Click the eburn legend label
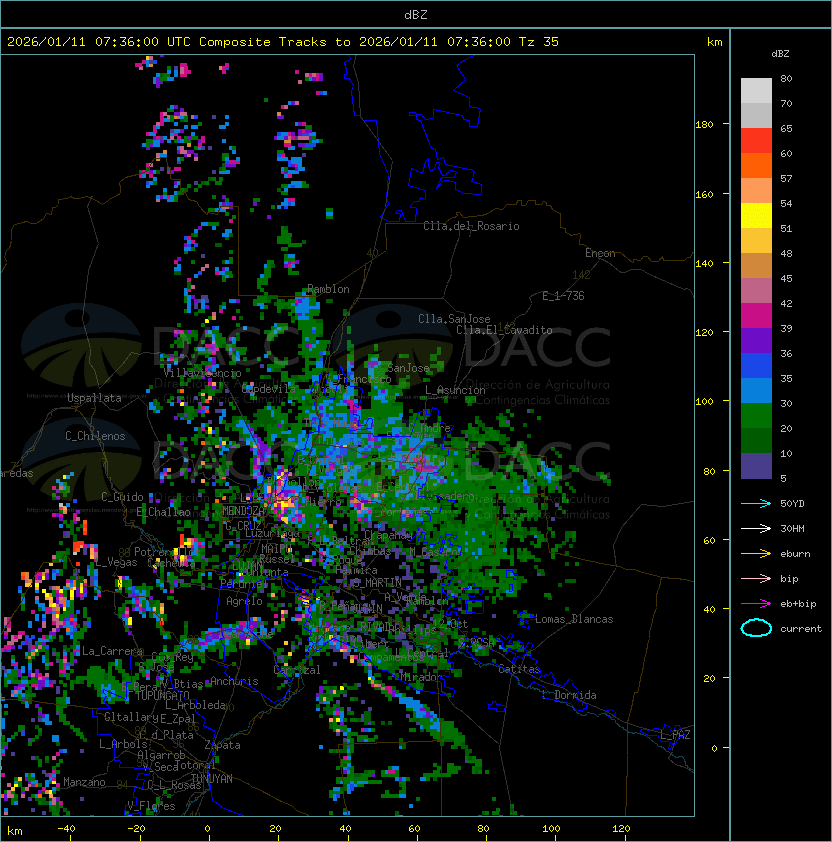The image size is (832, 842). [795, 554]
